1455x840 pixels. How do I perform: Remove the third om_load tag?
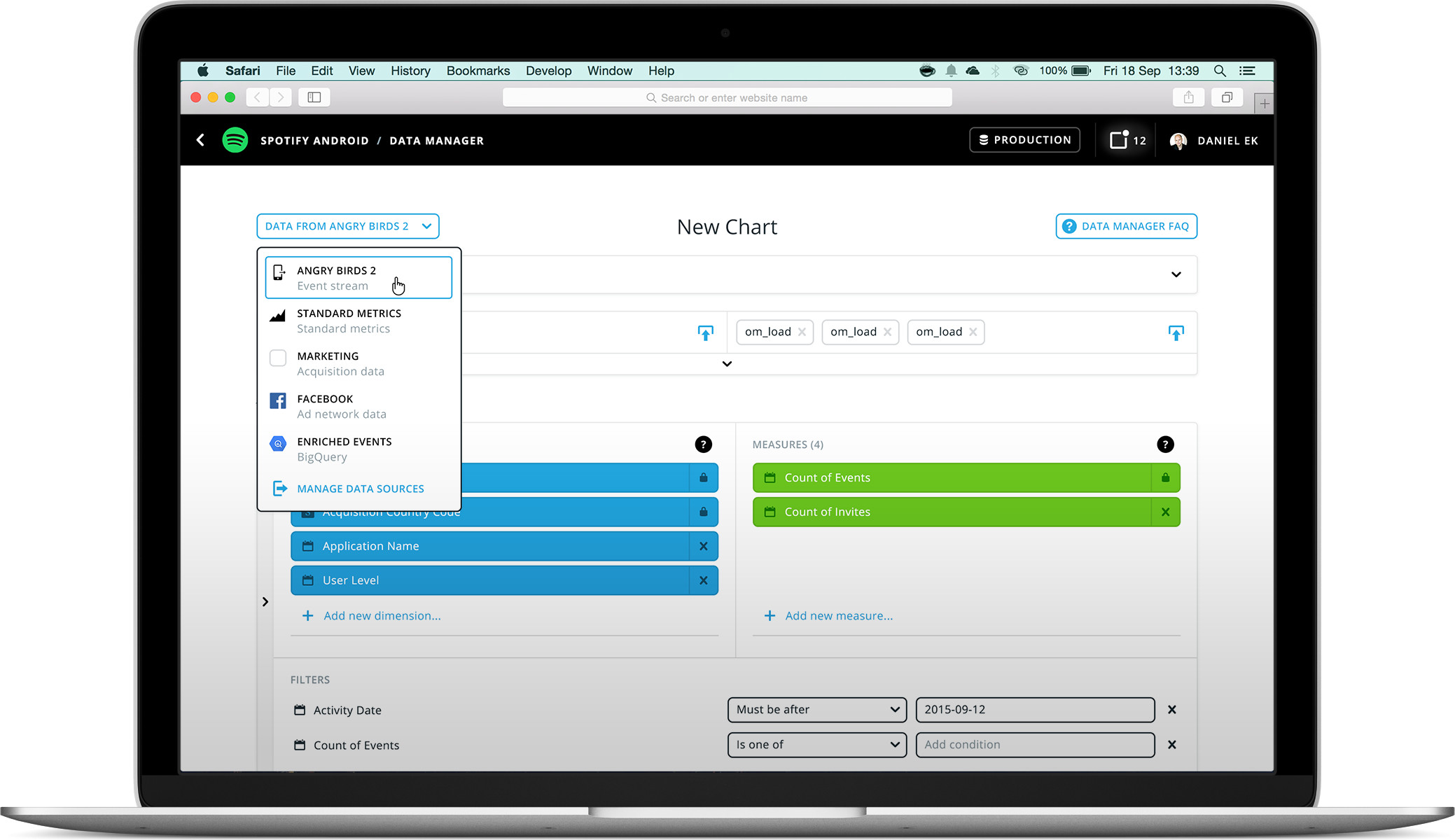point(973,332)
